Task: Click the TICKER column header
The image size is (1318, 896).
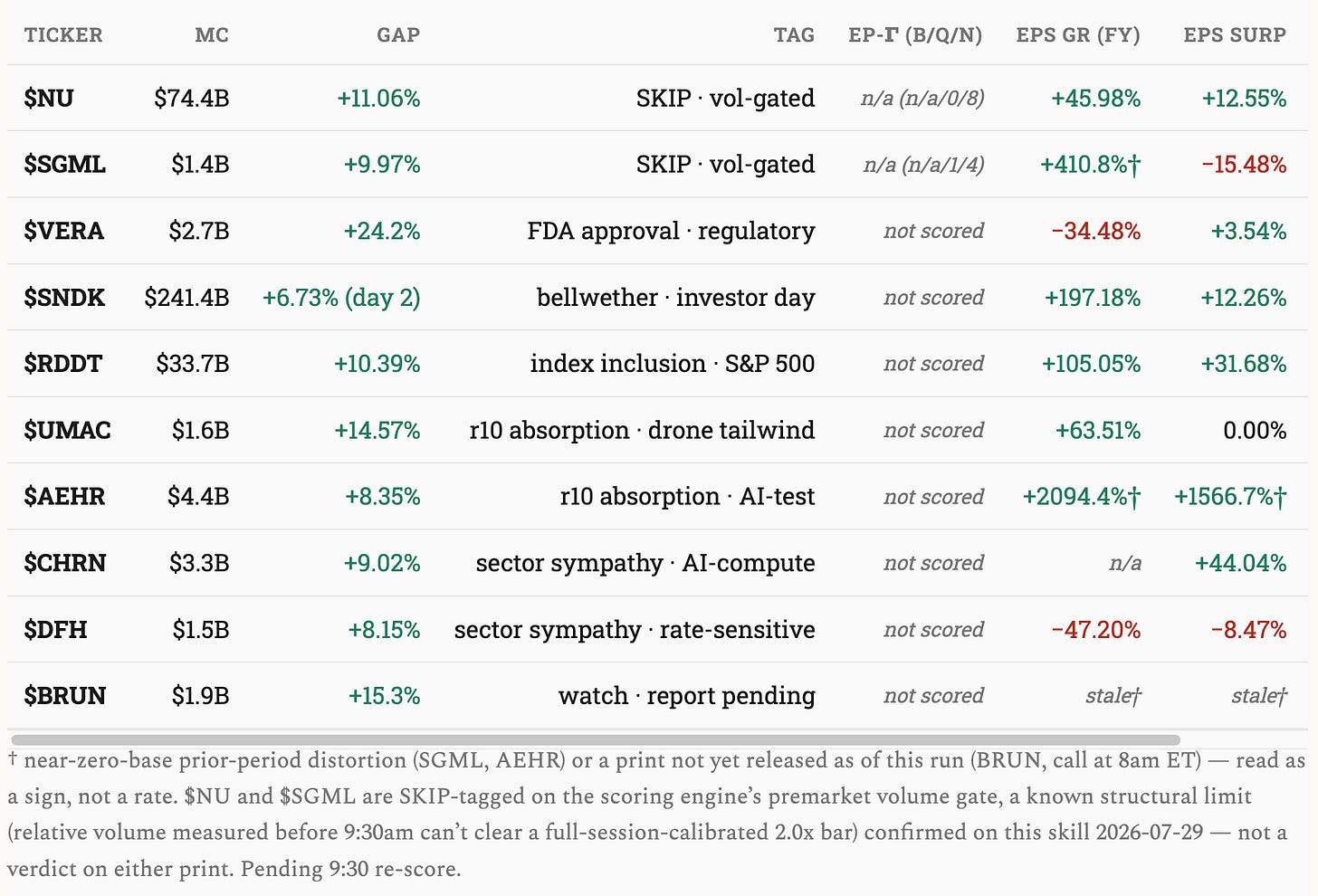Action: coord(63,35)
